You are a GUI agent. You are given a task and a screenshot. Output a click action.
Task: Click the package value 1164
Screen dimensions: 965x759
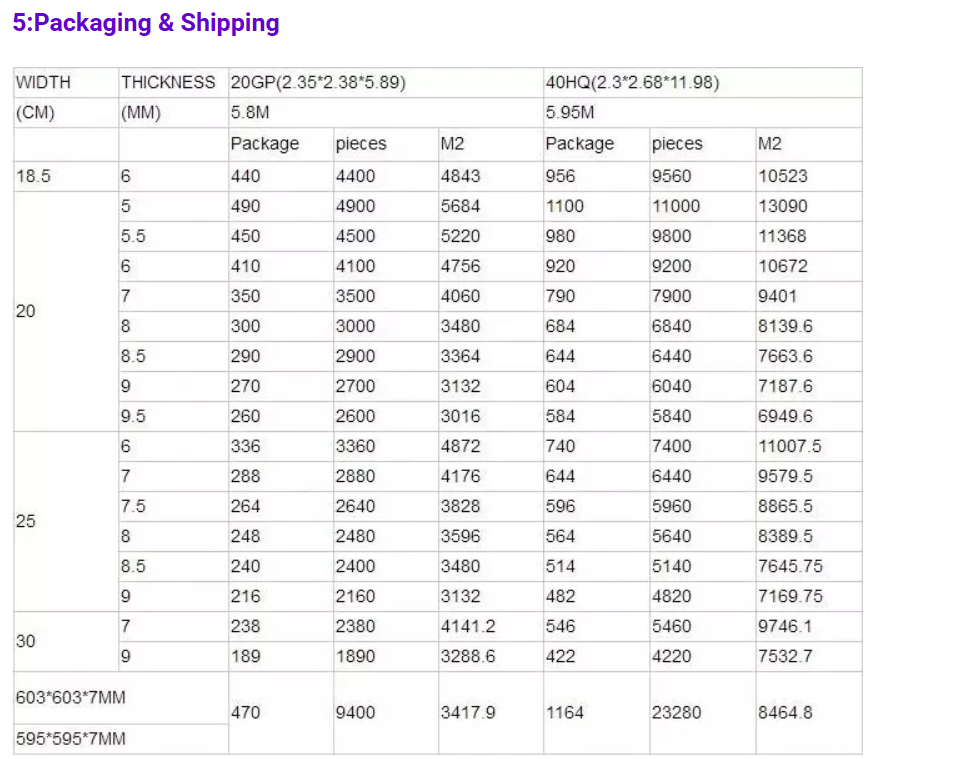564,713
